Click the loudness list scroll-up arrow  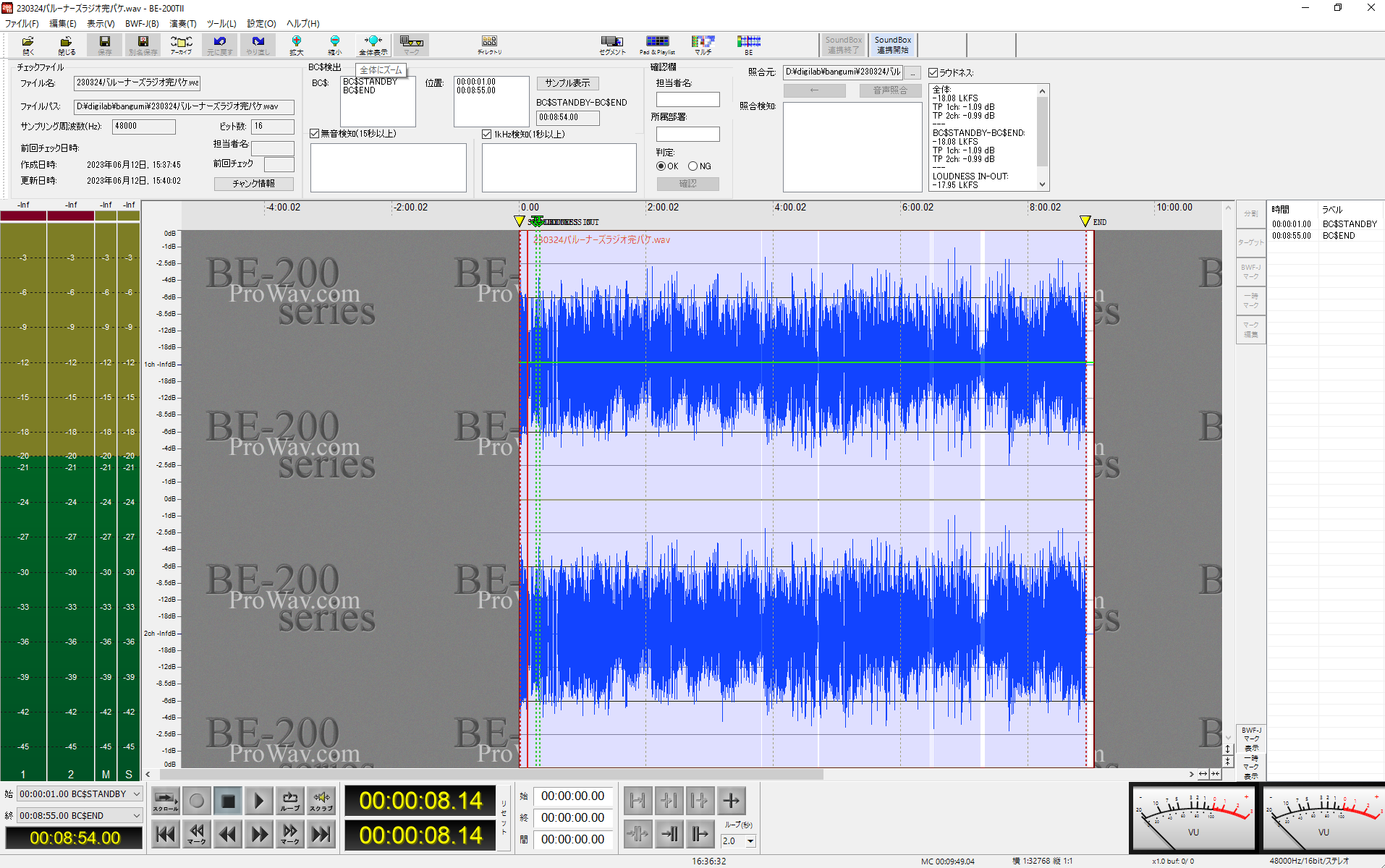[1042, 91]
